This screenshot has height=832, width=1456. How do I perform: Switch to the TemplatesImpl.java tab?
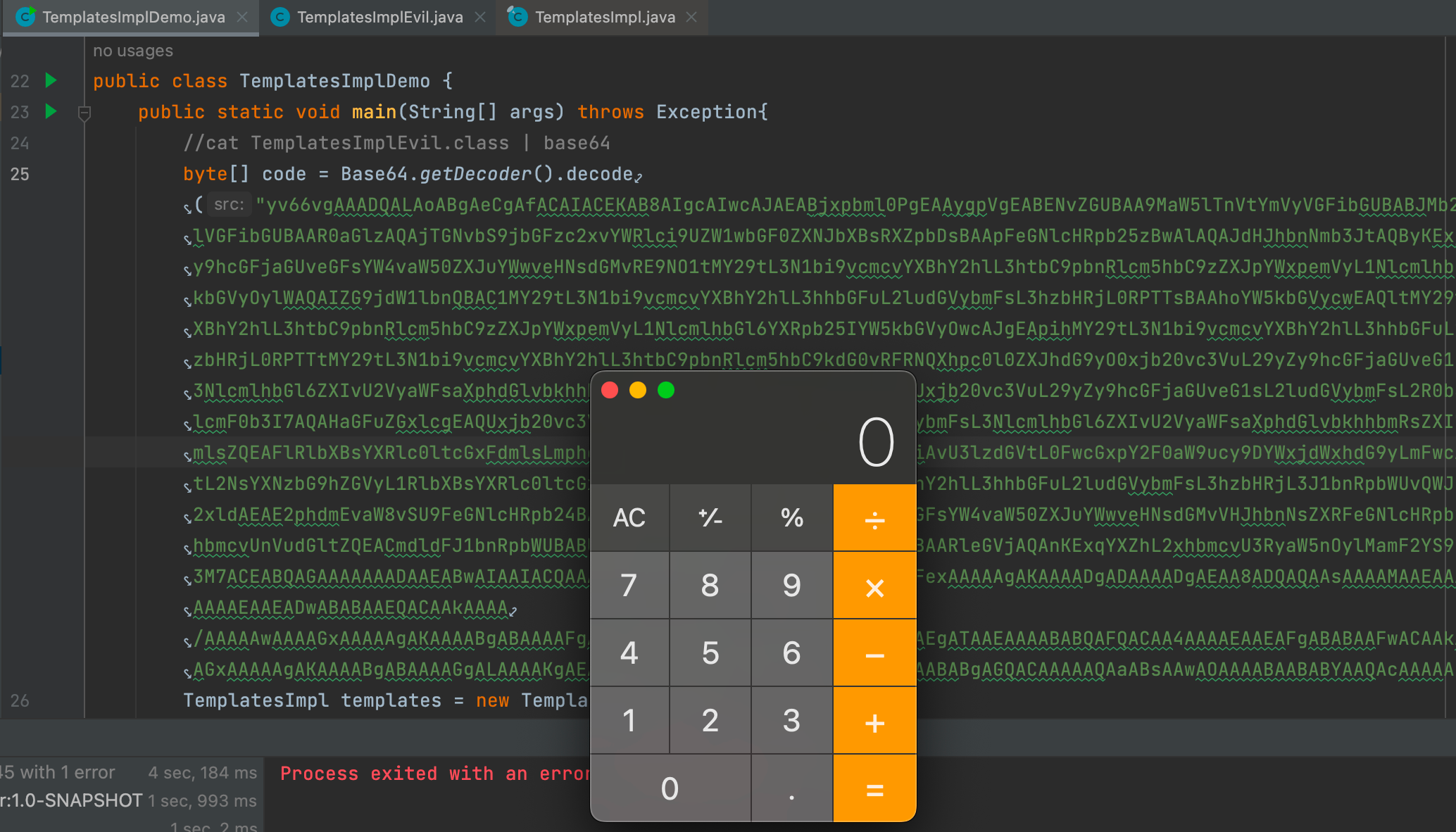pos(604,17)
